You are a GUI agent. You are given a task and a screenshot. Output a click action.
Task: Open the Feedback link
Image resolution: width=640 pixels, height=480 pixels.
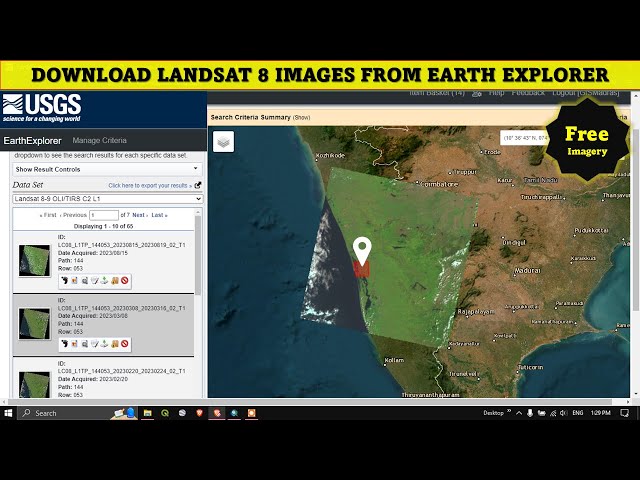point(528,93)
